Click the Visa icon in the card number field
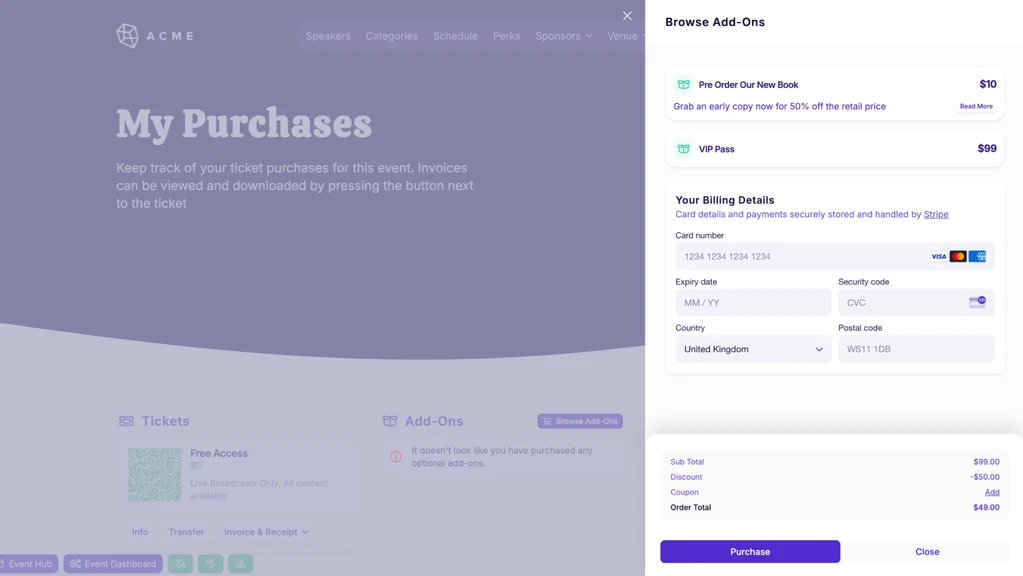Viewport: 1023px width, 576px height. click(938, 257)
